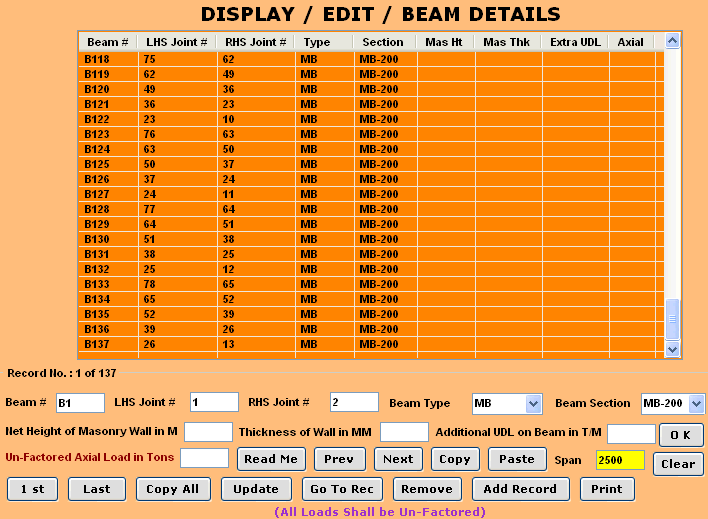Clear the form fields
This screenshot has width=708, height=519.
(x=678, y=464)
